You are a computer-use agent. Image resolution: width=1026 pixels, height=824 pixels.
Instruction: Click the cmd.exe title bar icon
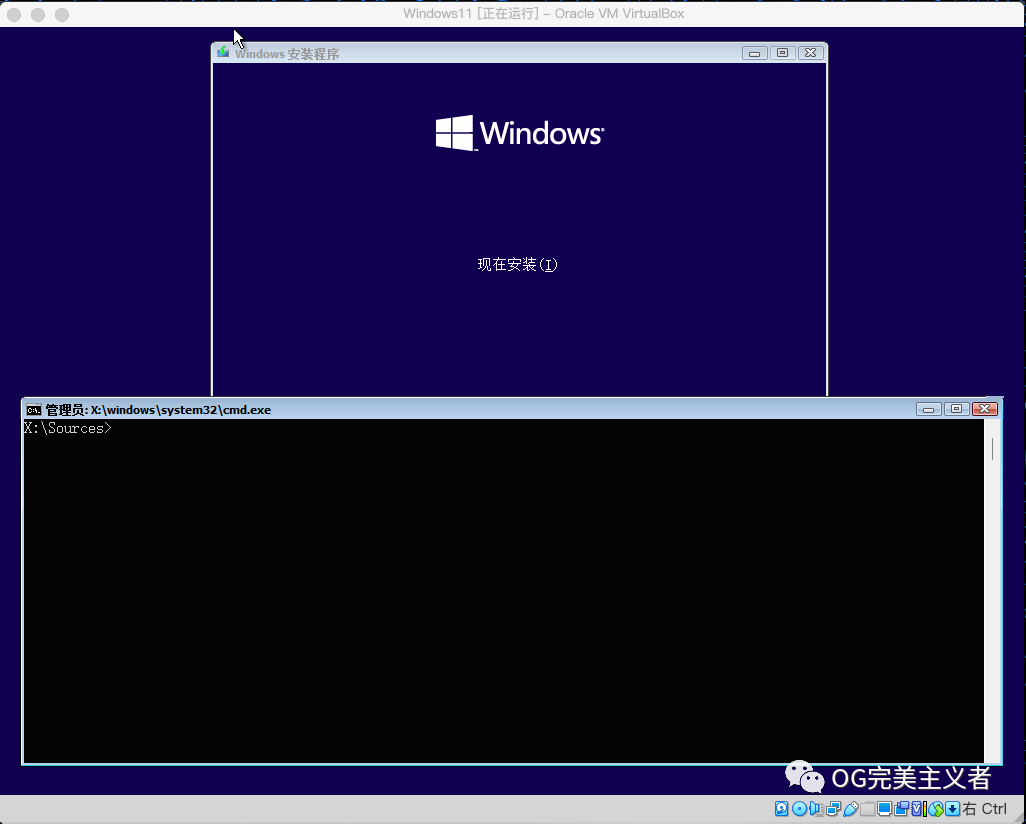coord(34,410)
